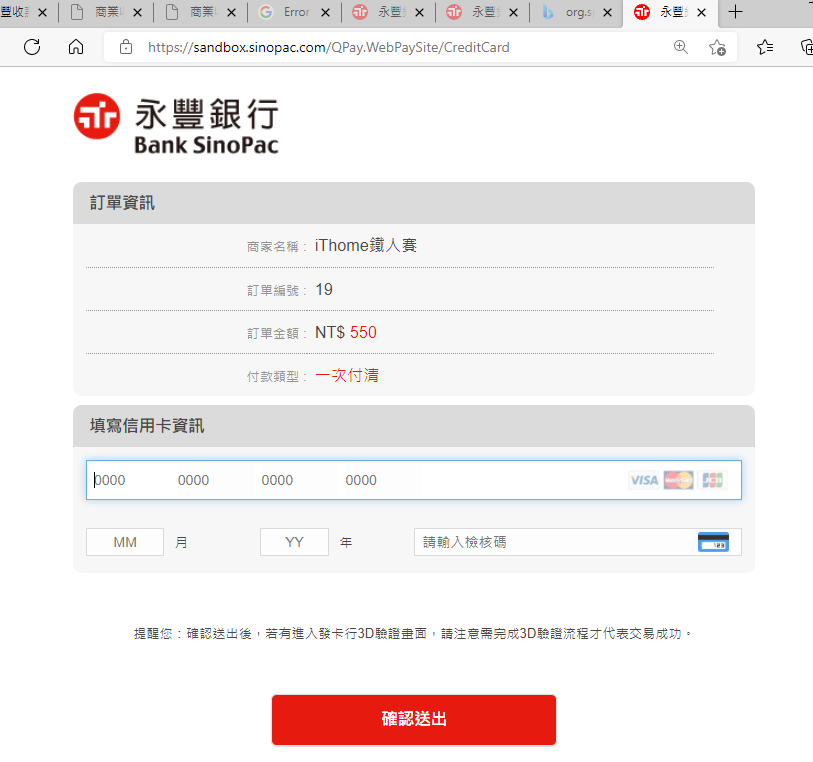Close the first inactive 永豐 tab
Viewport: 813px width, 762px height.
[x=419, y=12]
